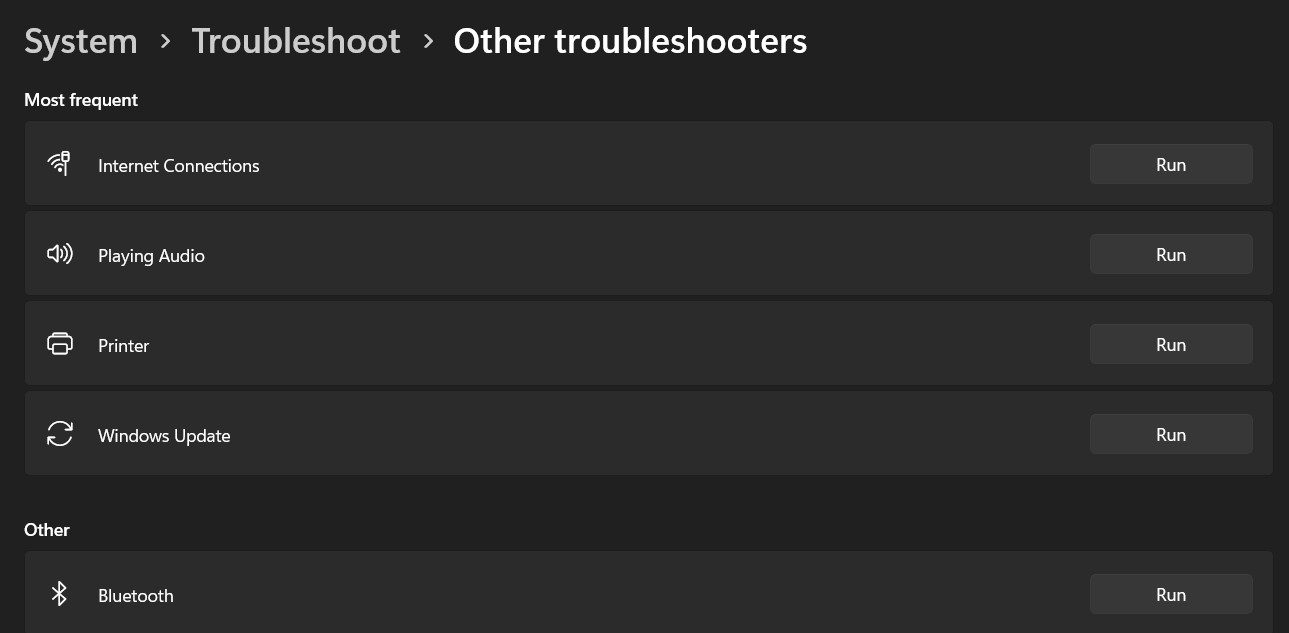Click the Bluetooth icon in the Other section
The image size is (1289, 633).
(59, 593)
